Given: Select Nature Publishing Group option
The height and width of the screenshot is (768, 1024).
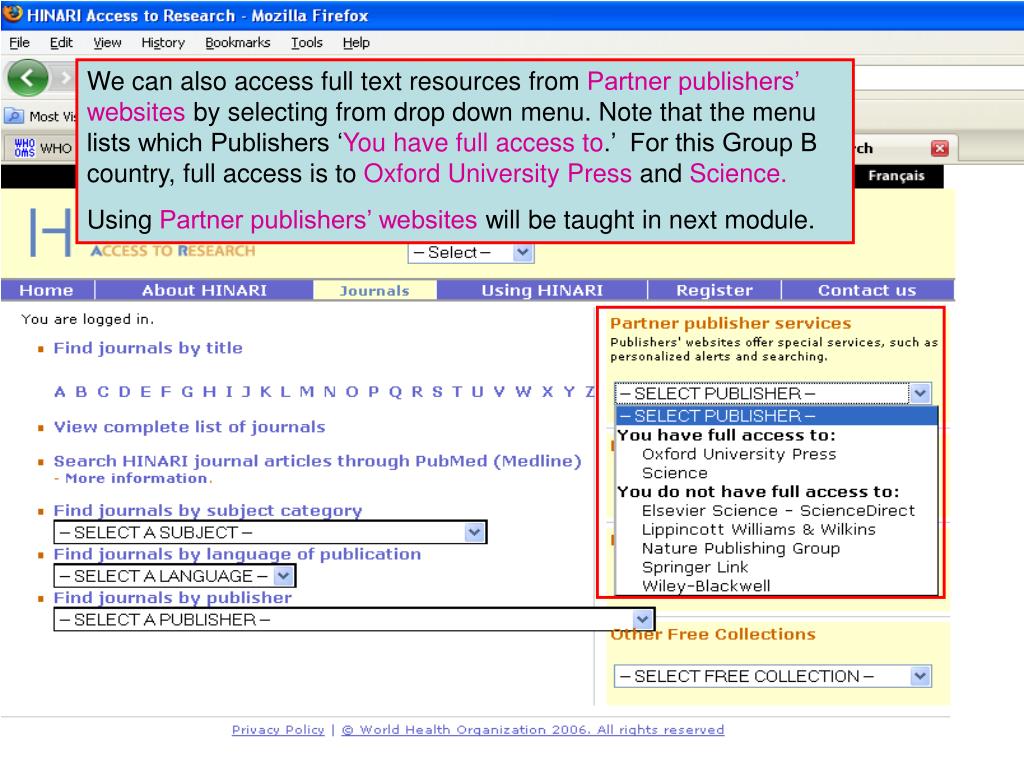Looking at the screenshot, I should [x=741, y=549].
